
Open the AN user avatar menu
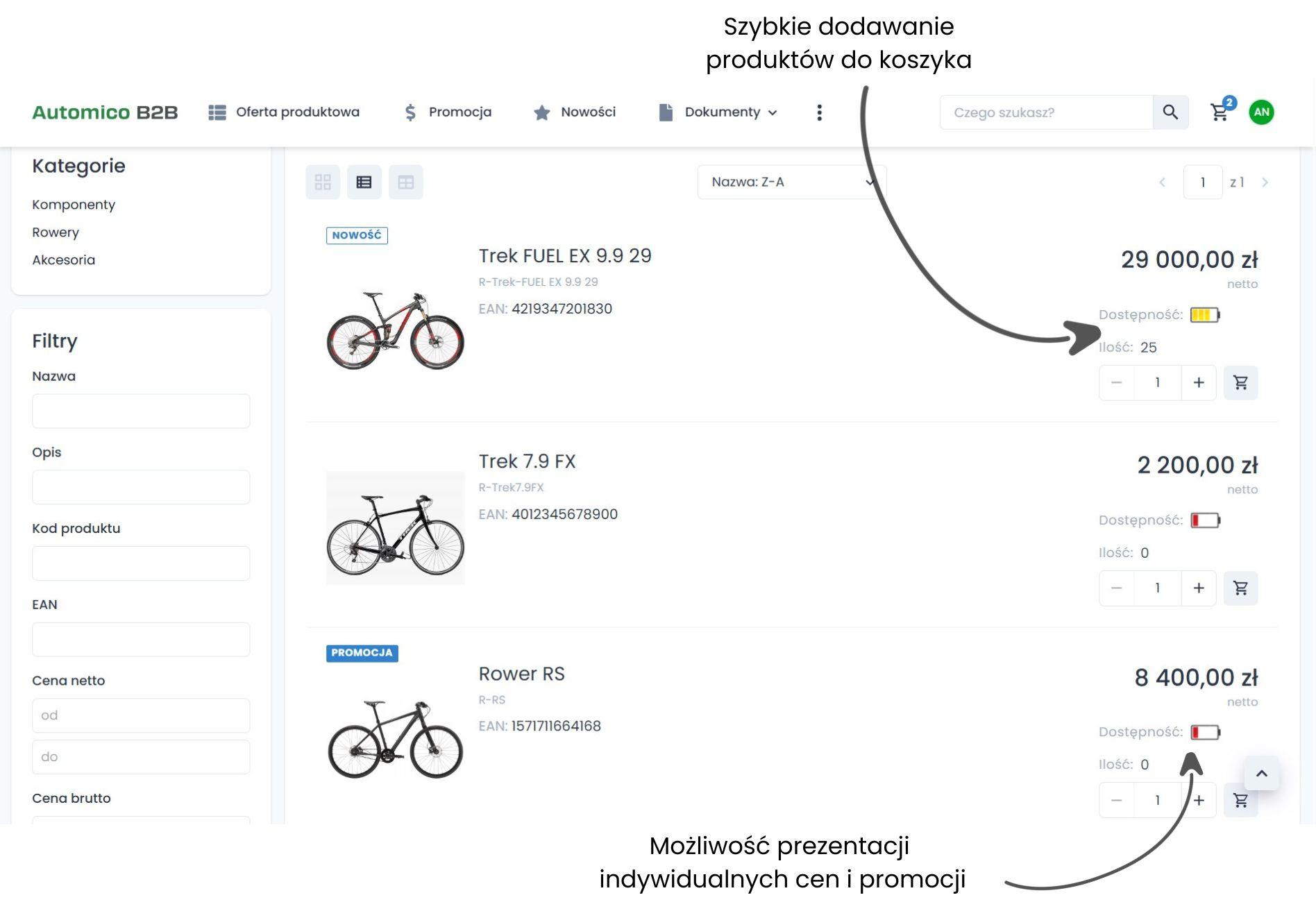[x=1261, y=112]
